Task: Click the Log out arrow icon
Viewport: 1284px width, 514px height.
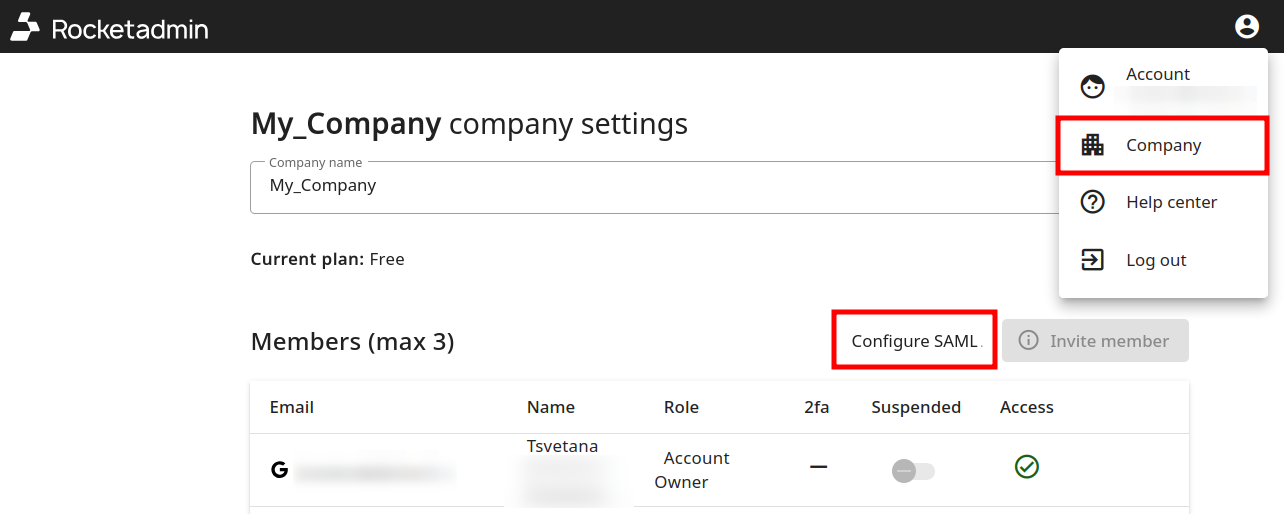Action: [x=1093, y=260]
